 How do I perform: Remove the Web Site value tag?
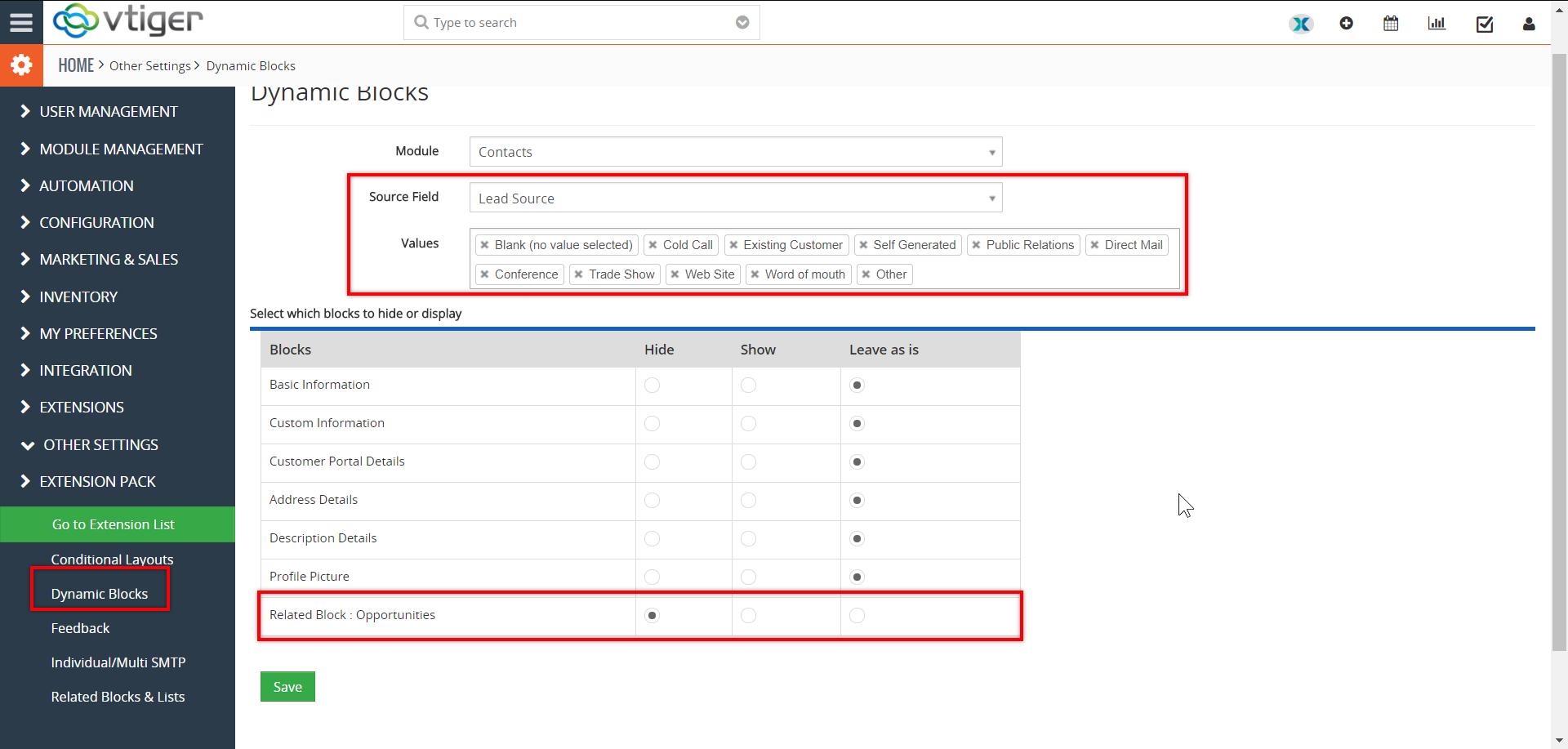[x=675, y=274]
